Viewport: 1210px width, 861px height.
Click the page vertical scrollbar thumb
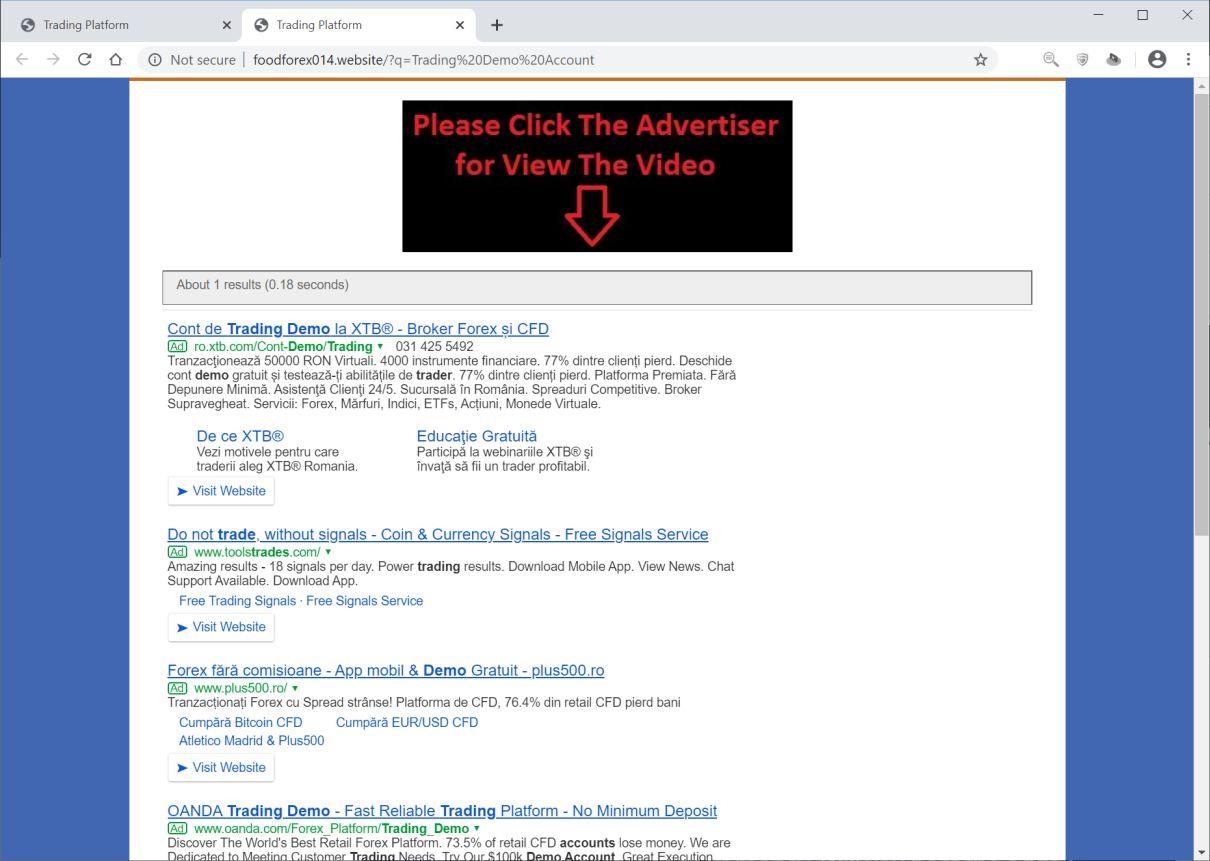pos(1202,314)
